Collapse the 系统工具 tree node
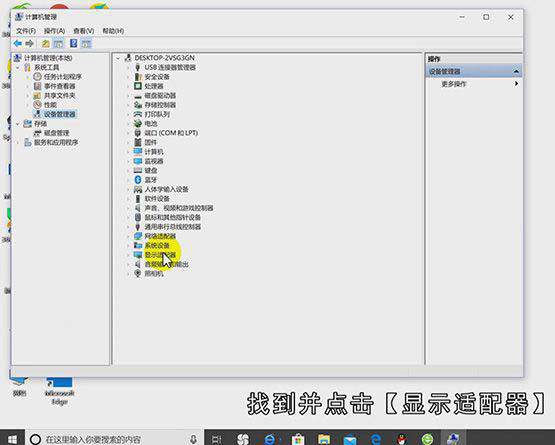 click(x=18, y=67)
